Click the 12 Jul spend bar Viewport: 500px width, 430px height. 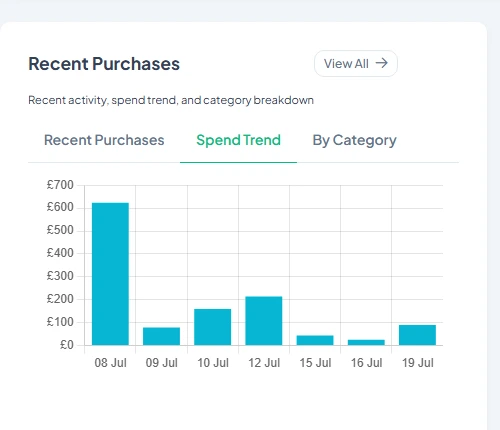[x=264, y=321]
